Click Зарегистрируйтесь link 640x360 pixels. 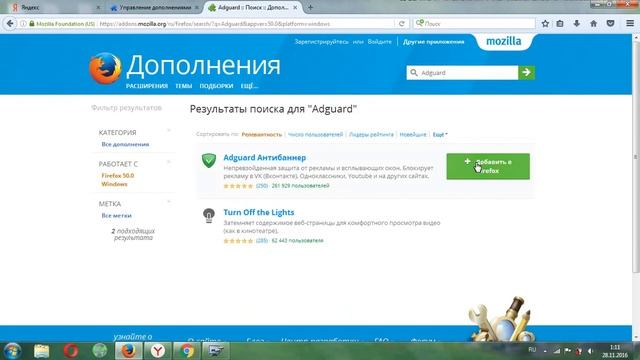pyautogui.click(x=322, y=42)
